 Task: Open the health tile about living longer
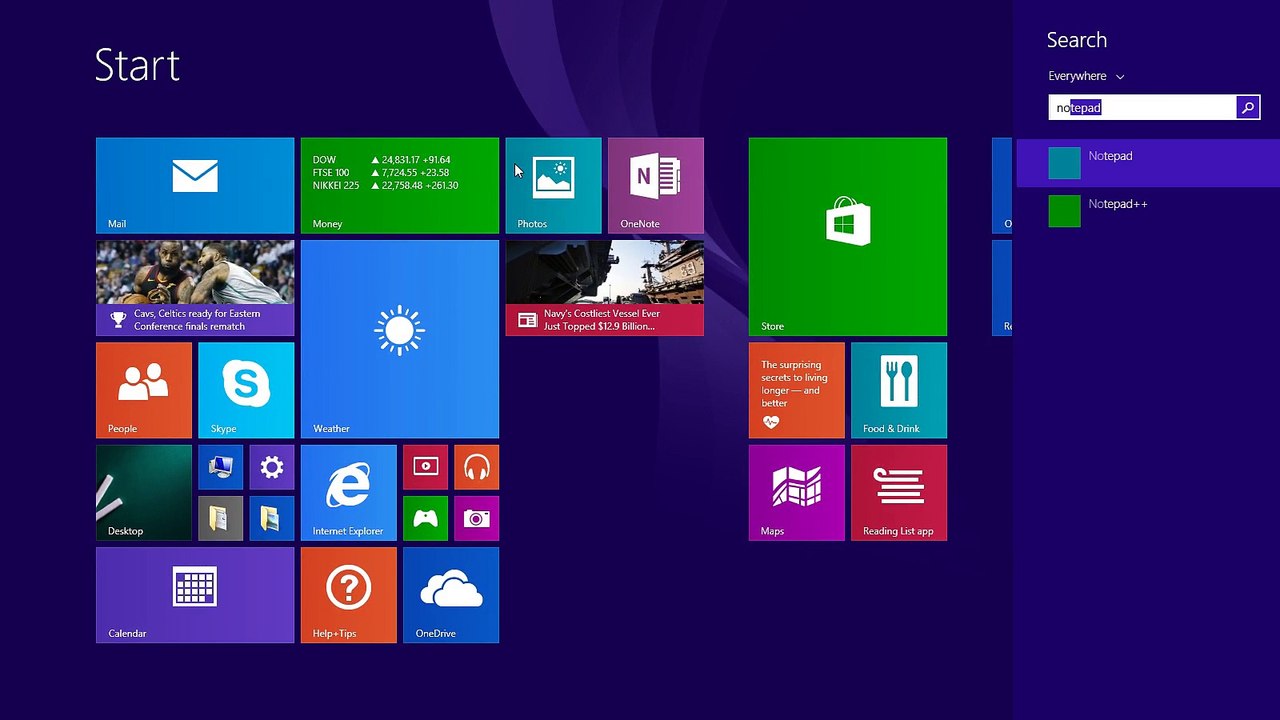click(x=797, y=390)
